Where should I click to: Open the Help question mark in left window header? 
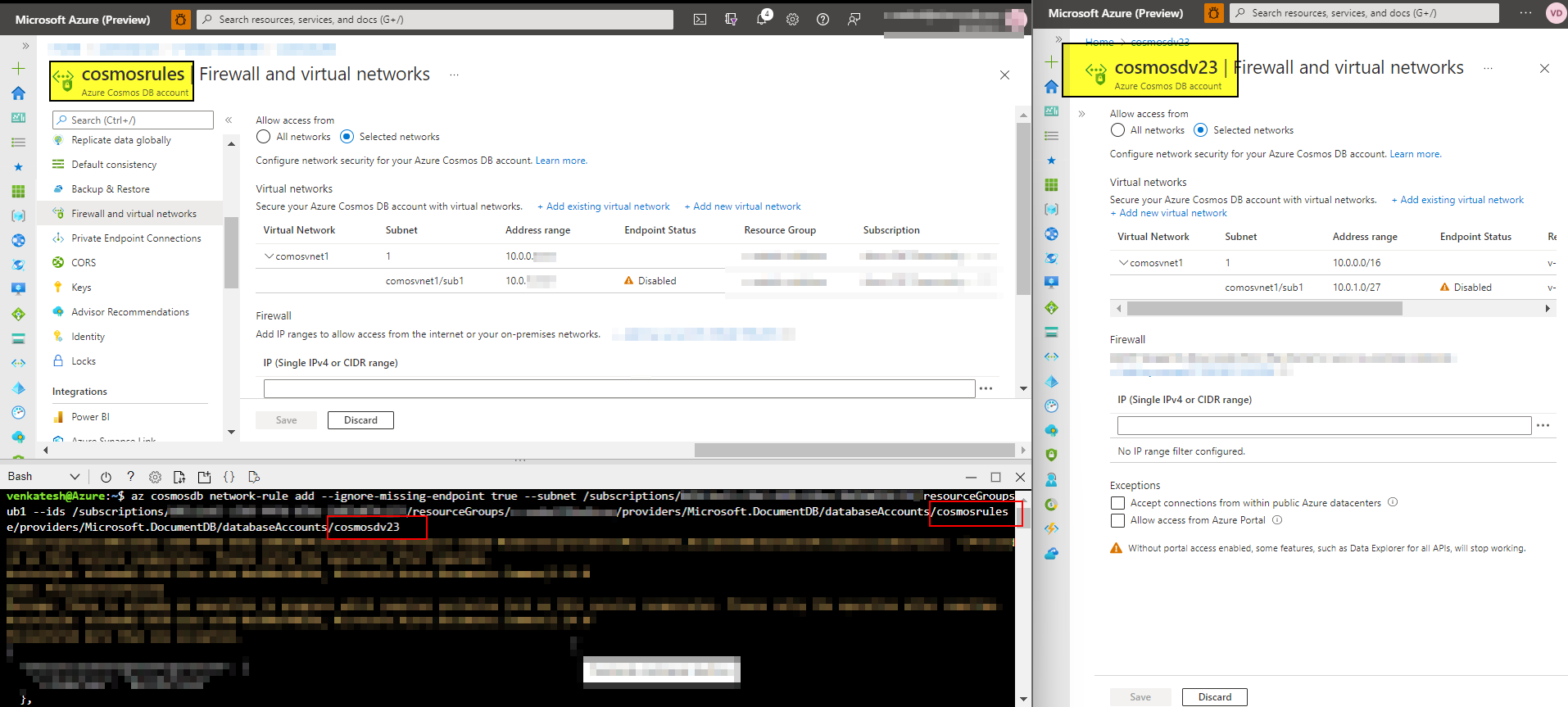[823, 20]
